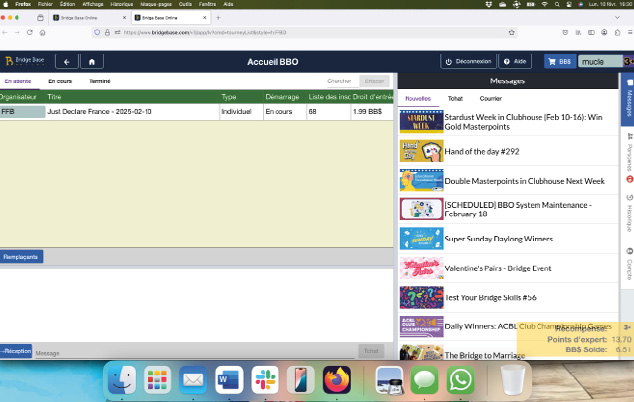Go to BBO home via house icon
The image size is (634, 402).
coord(92,62)
